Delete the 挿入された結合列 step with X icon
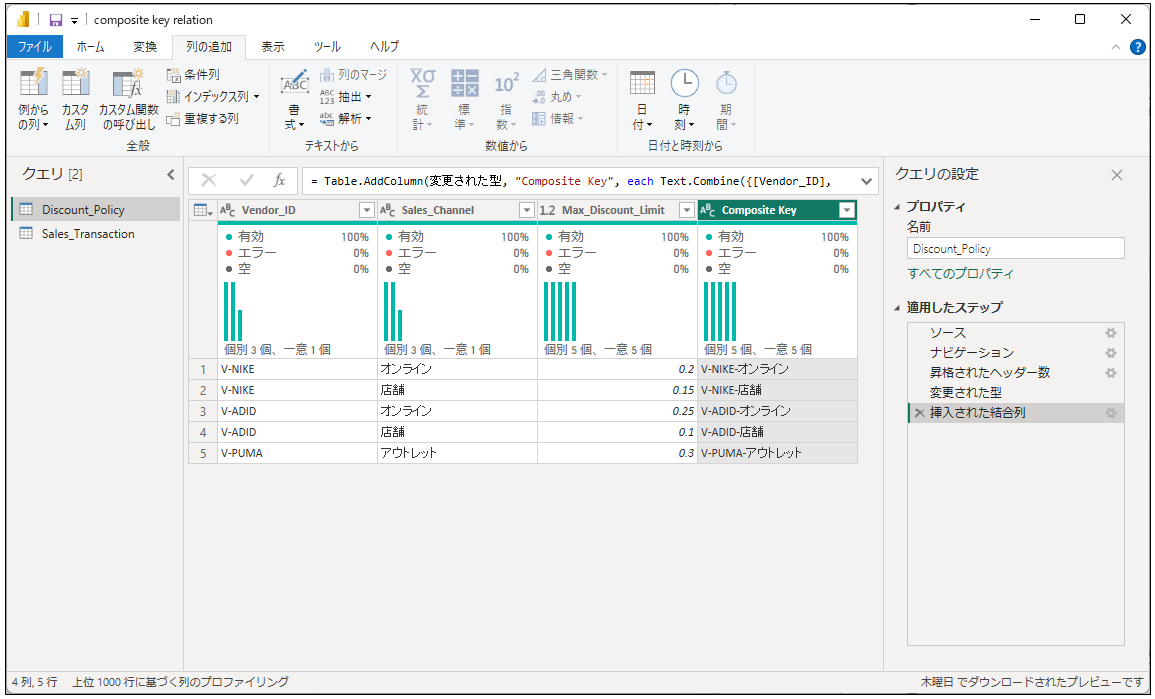The width and height of the screenshot is (1155, 699). coord(918,413)
